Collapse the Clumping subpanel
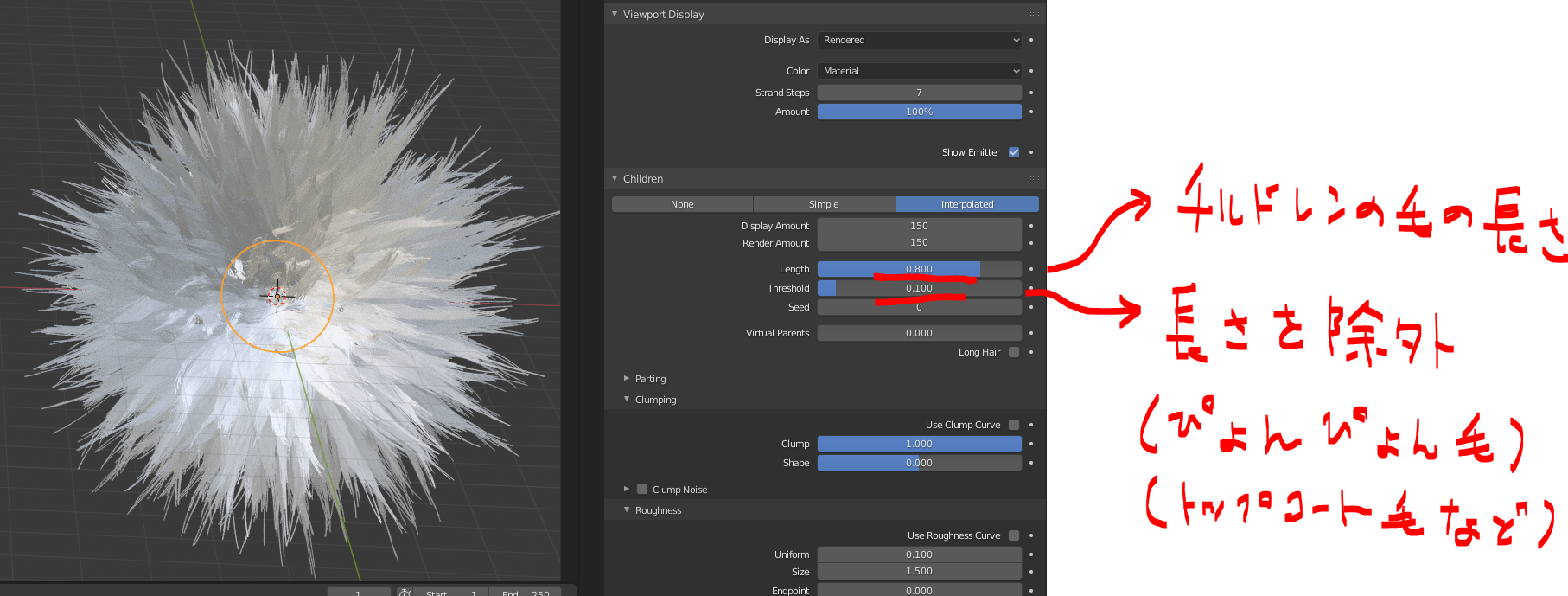1568x596 pixels. coord(627,399)
